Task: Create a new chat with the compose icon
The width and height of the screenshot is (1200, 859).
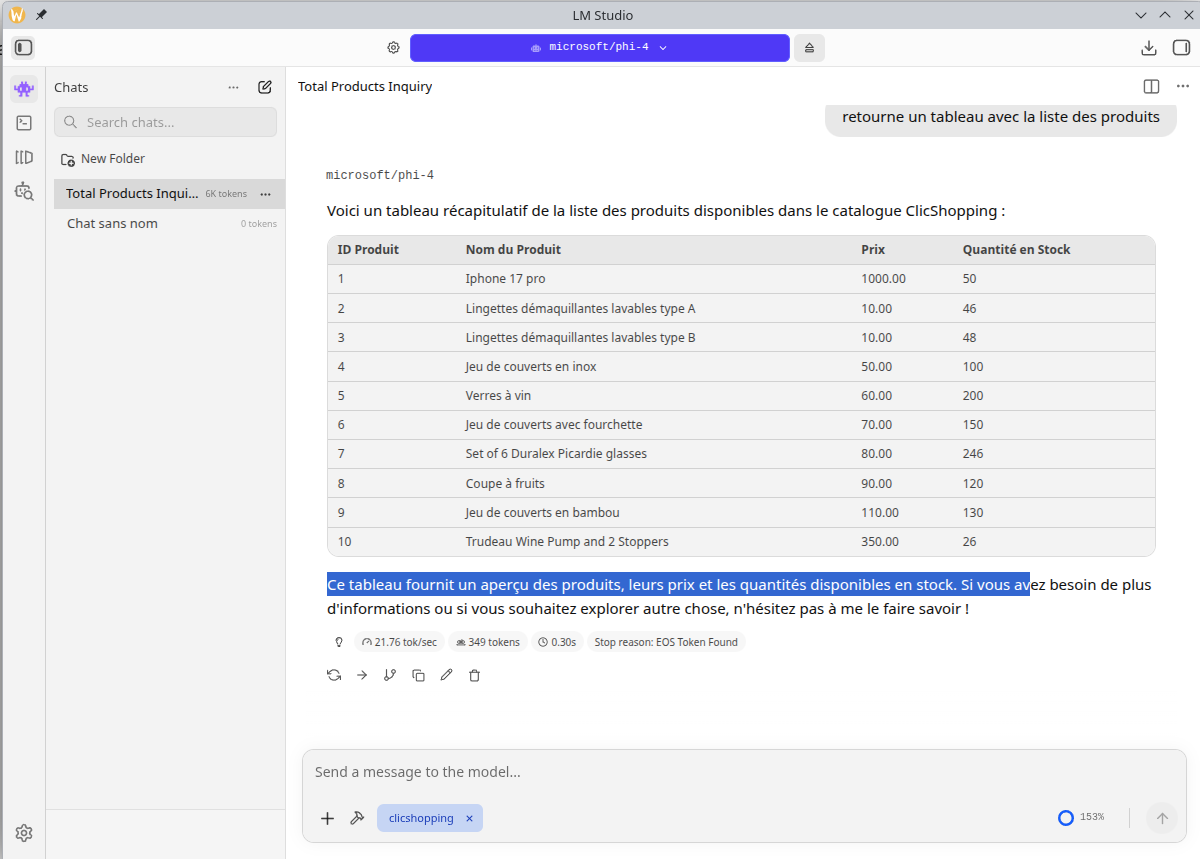Action: click(265, 87)
